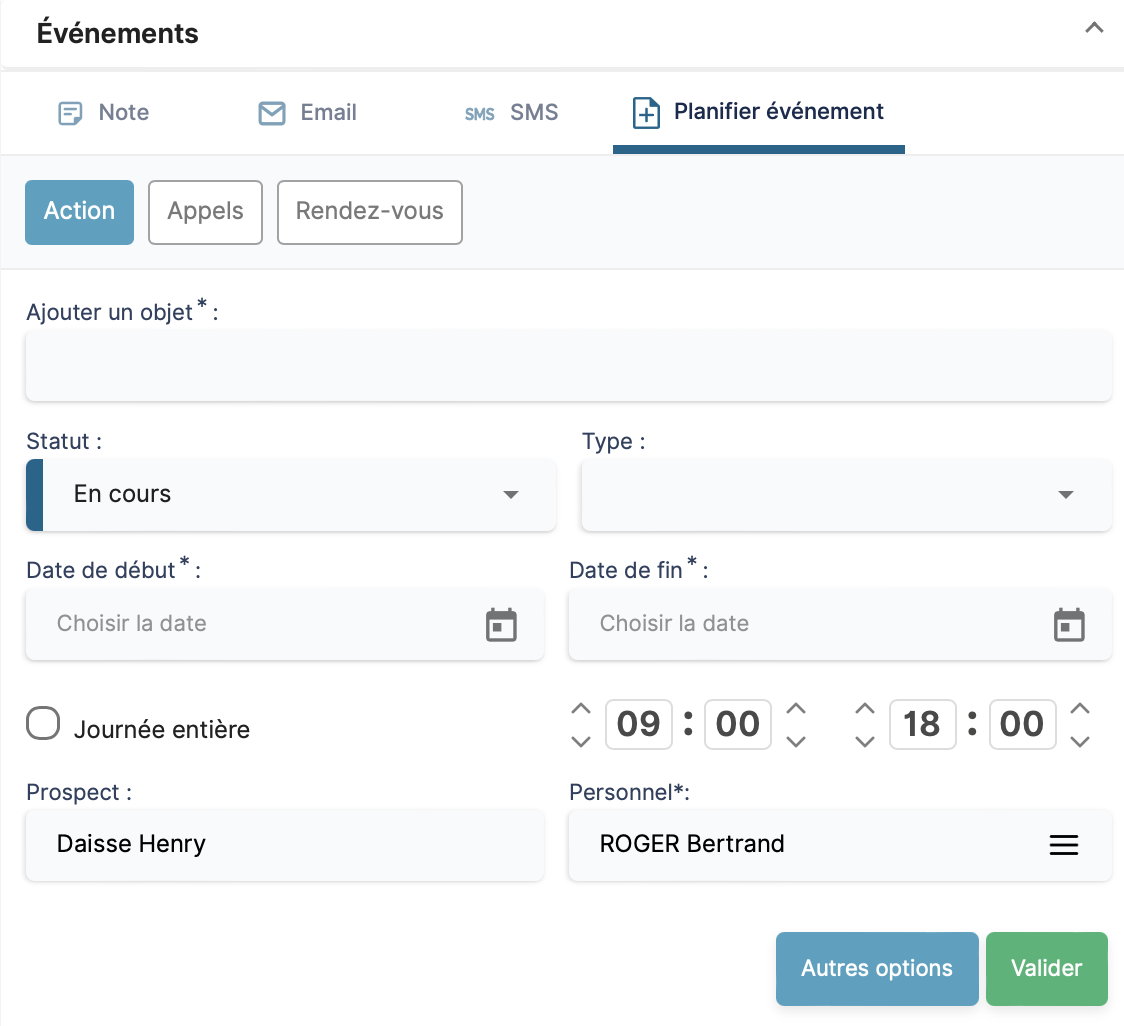This screenshot has height=1026, width=1124.
Task: Open the start date calendar icon
Action: pyautogui.click(x=500, y=625)
